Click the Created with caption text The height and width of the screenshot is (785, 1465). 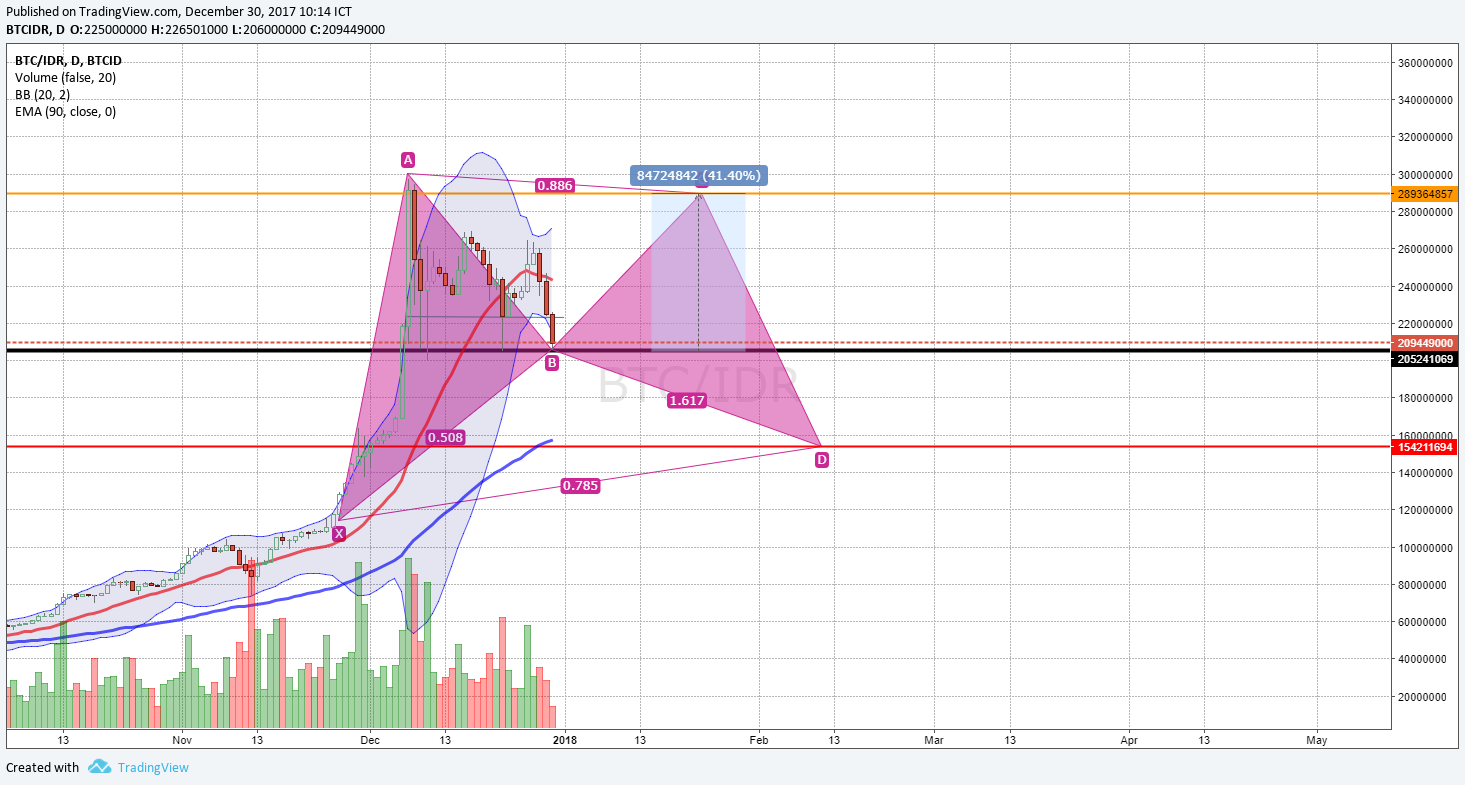(x=42, y=767)
